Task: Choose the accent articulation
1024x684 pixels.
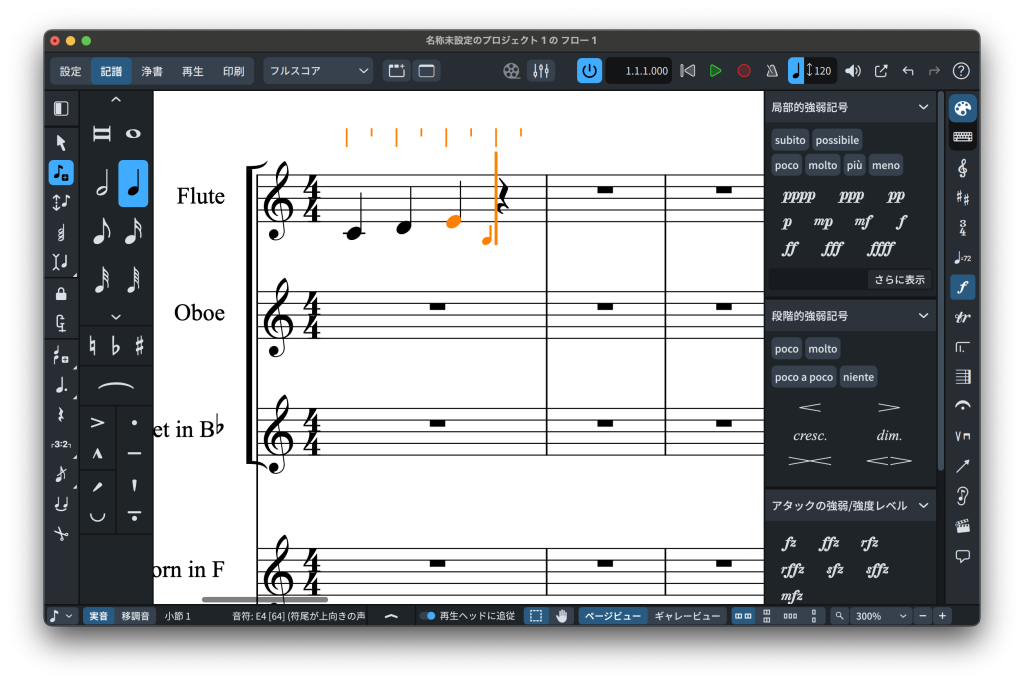Action: coord(98,423)
